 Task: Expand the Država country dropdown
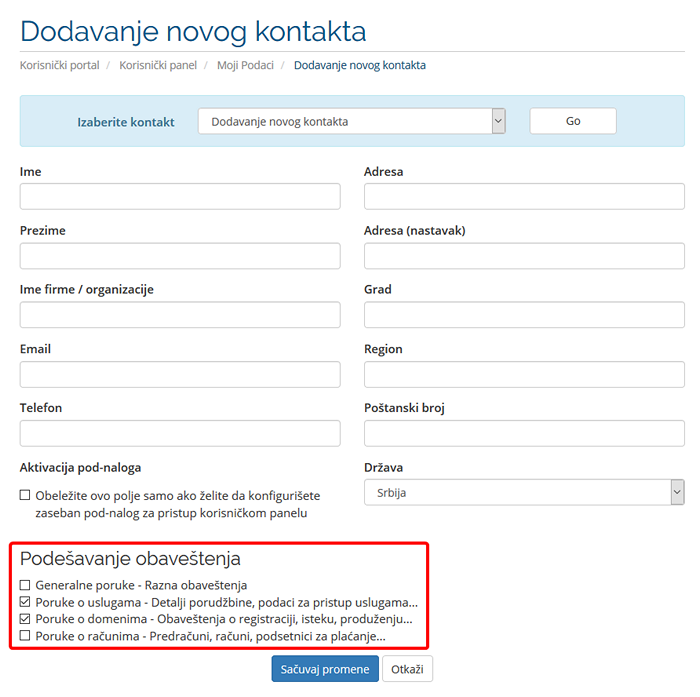[x=523, y=493]
